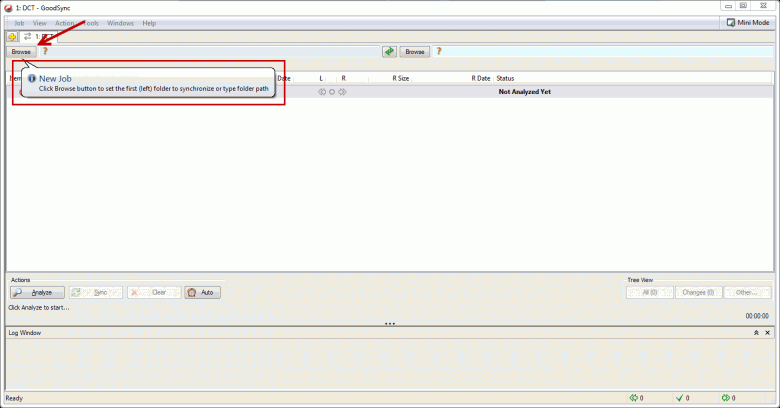The height and width of the screenshot is (408, 780).
Task: Open the View menu
Action: 39,23
